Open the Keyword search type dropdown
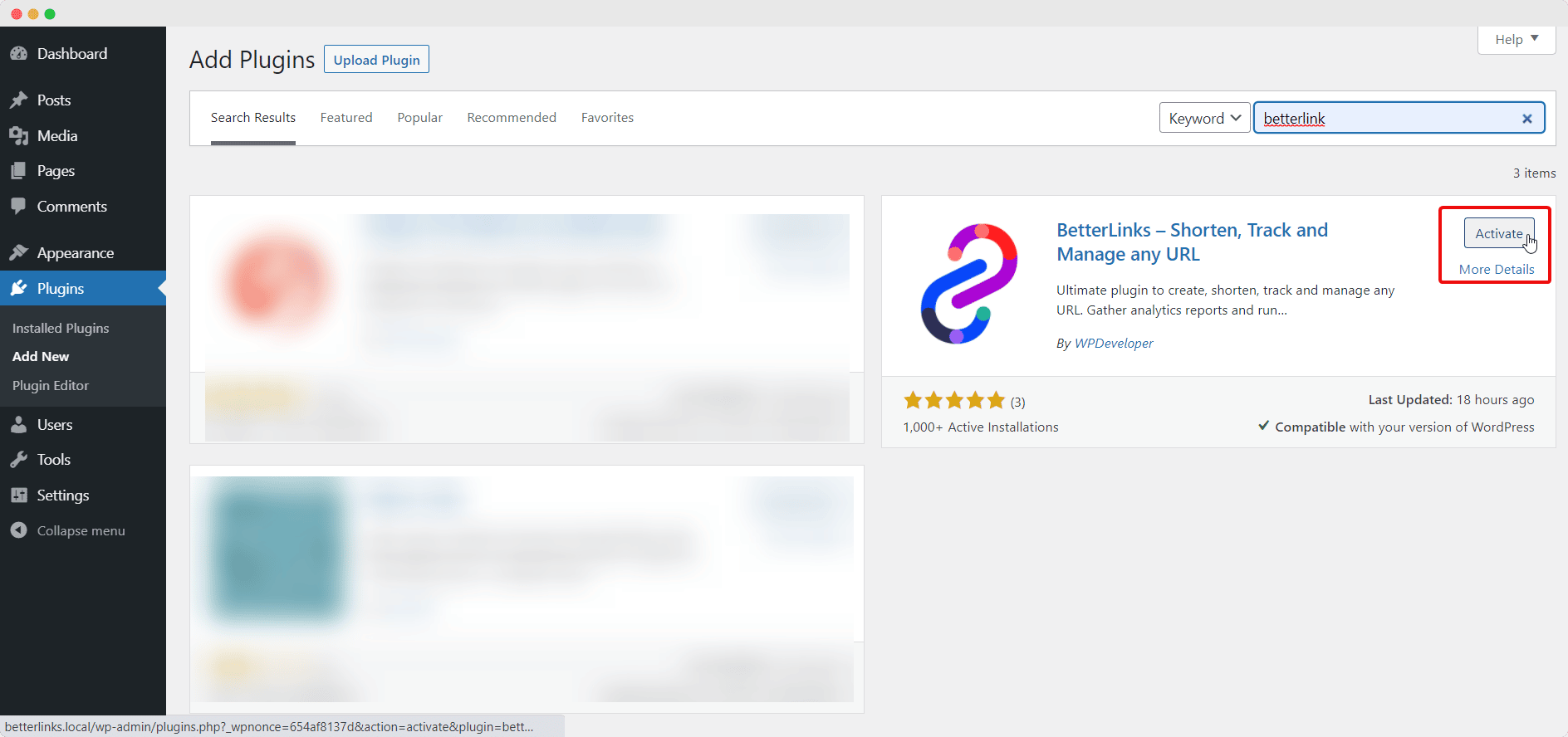1568x737 pixels. [1204, 119]
